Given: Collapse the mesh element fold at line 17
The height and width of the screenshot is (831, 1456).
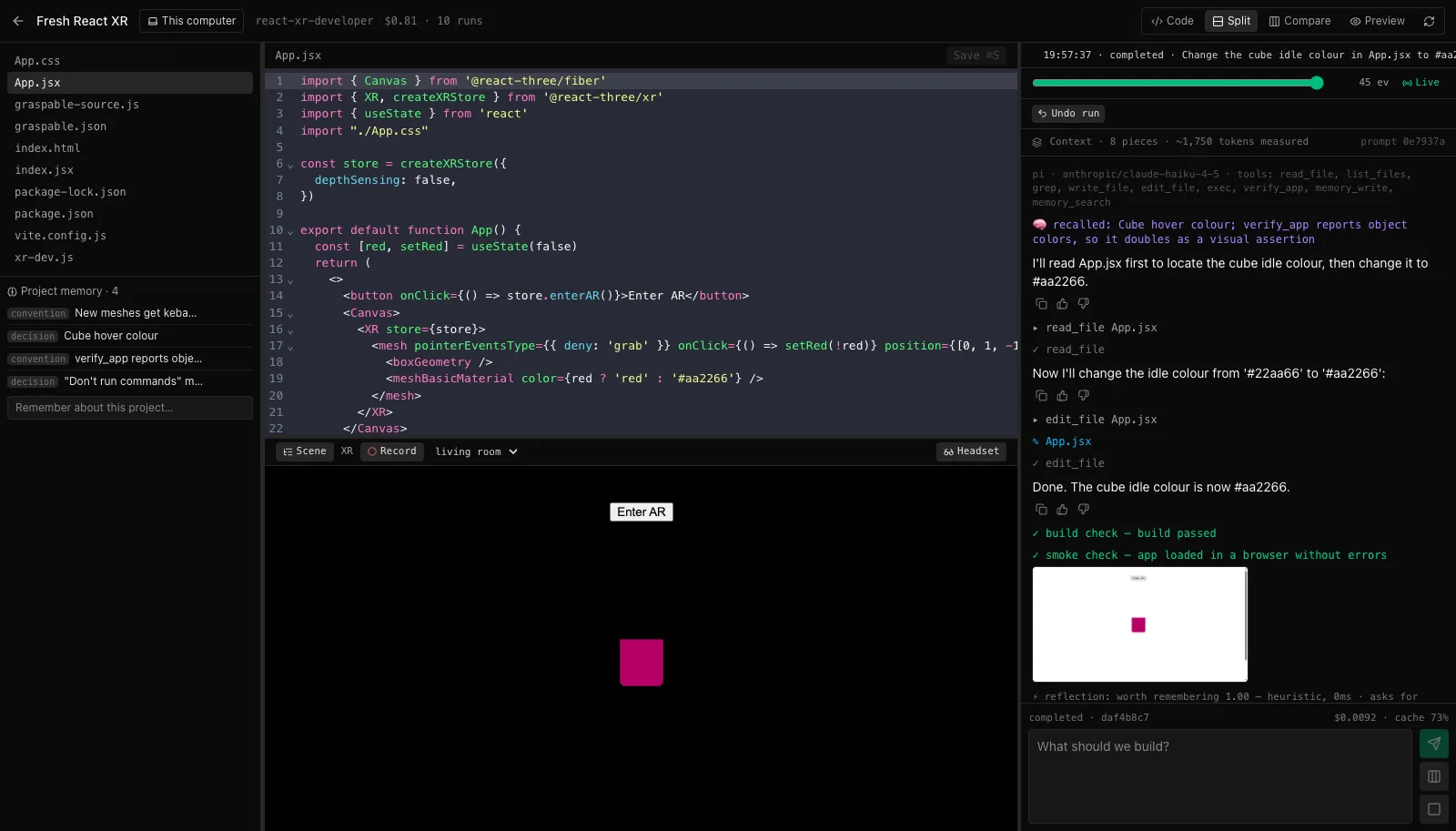Looking at the screenshot, I should pos(290,347).
